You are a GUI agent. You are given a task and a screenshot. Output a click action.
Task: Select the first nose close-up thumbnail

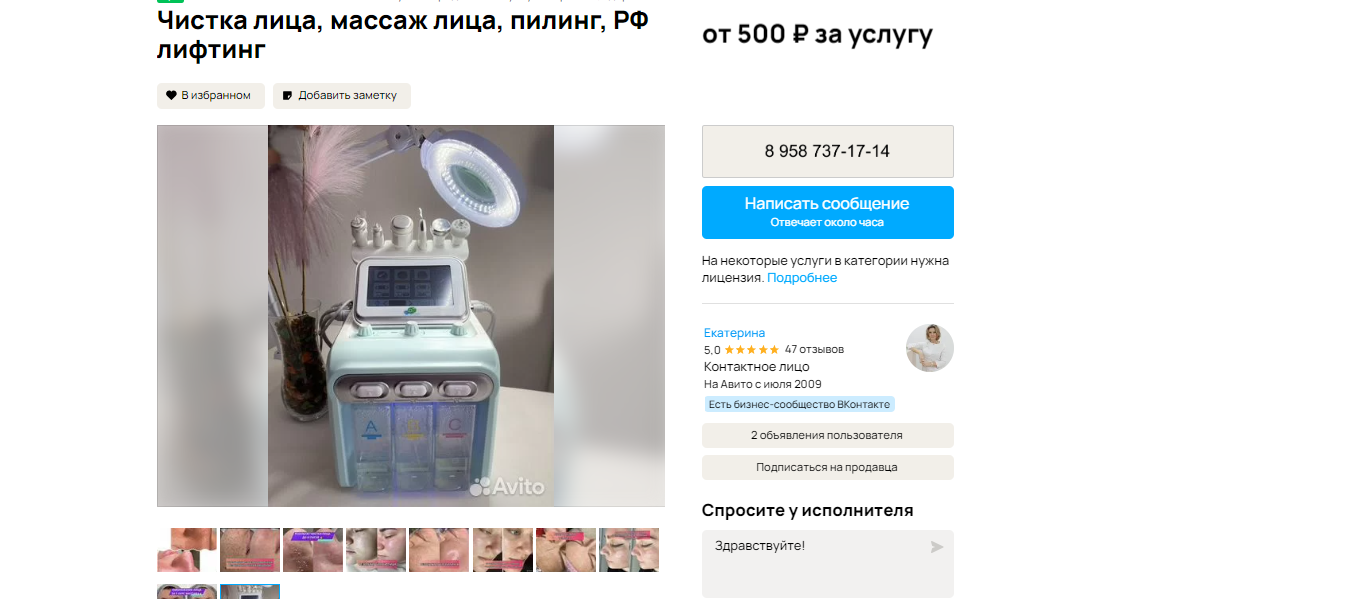187,550
